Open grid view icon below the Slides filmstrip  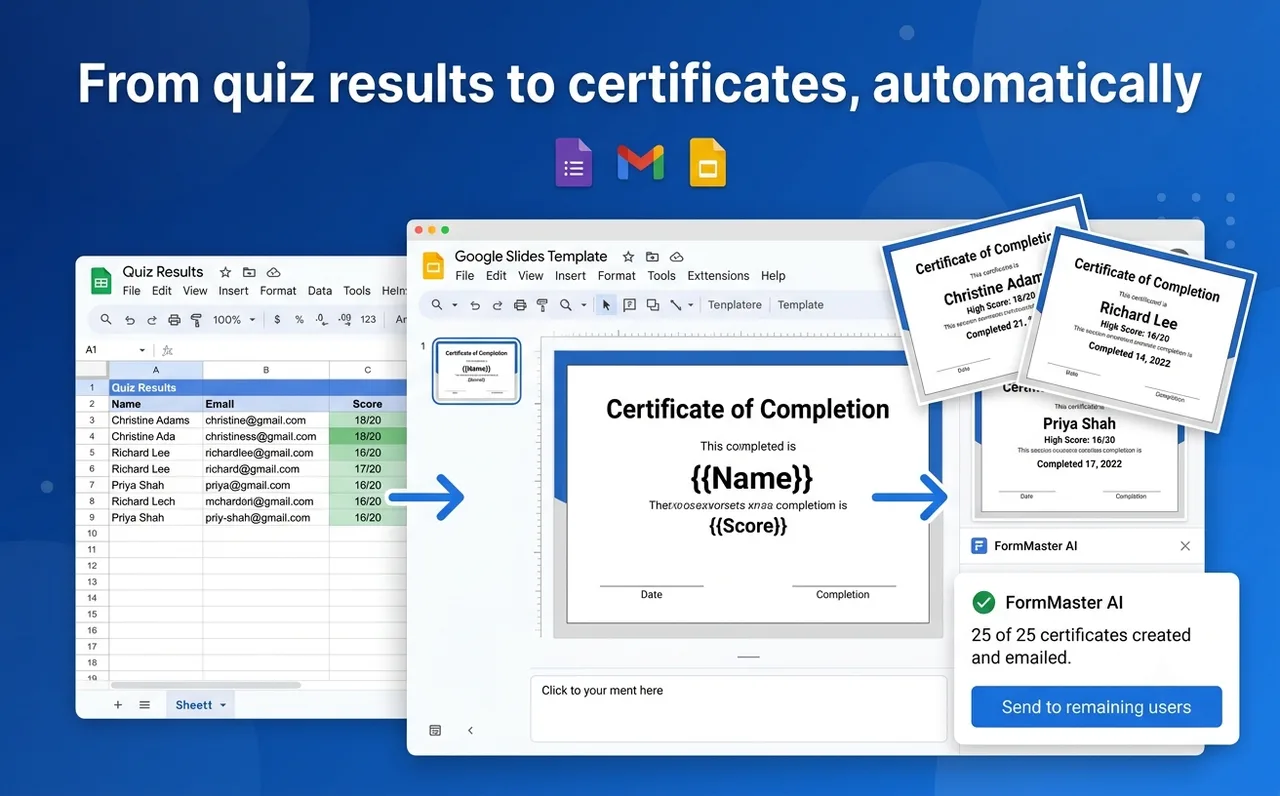(435, 731)
